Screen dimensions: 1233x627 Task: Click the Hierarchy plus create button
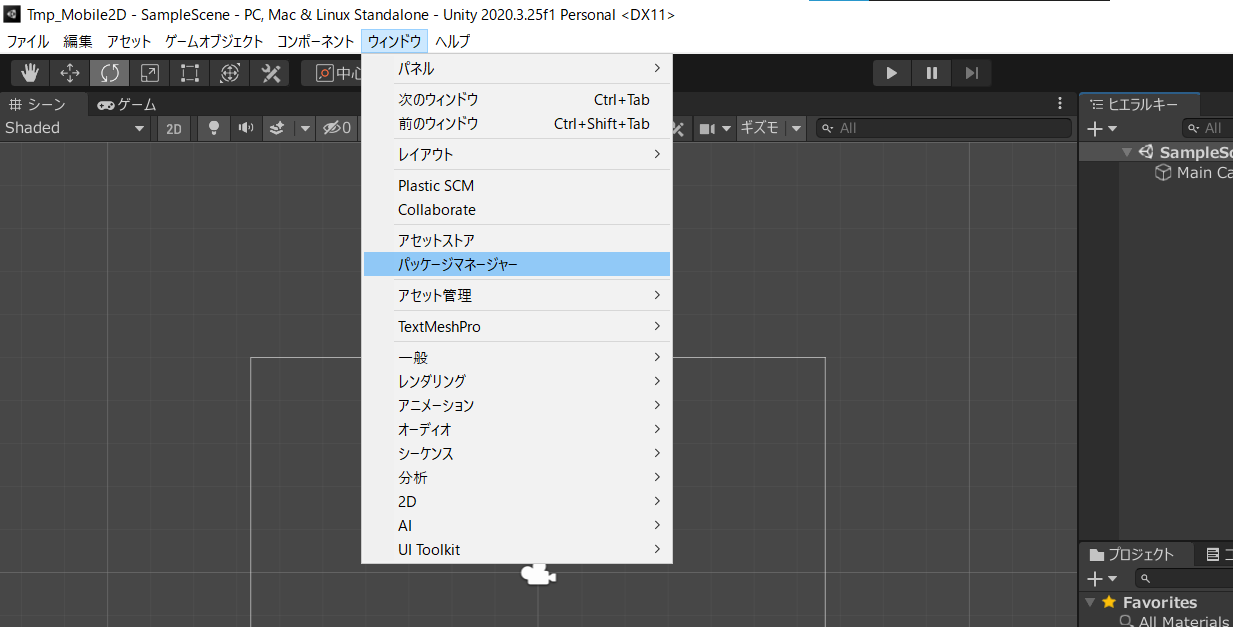click(1094, 129)
